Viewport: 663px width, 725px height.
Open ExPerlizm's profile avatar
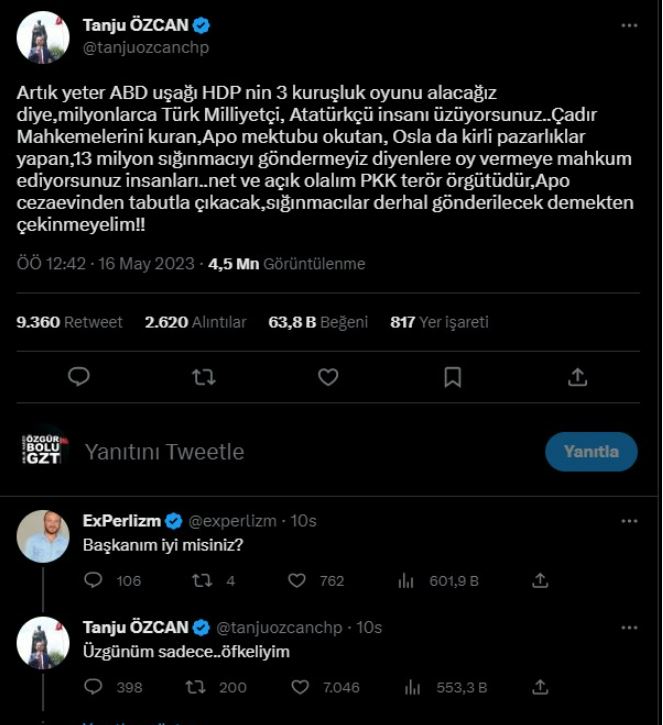click(x=43, y=536)
